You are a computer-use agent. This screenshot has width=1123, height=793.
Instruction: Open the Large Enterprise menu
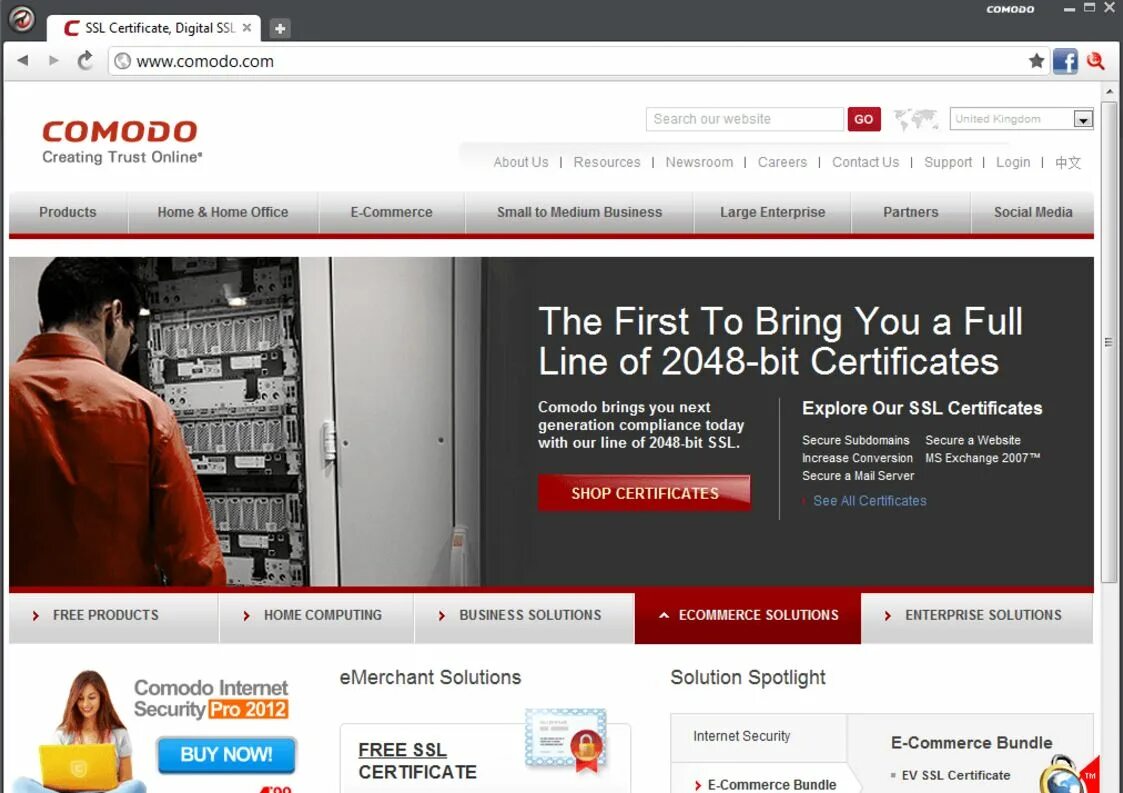pyautogui.click(x=772, y=212)
